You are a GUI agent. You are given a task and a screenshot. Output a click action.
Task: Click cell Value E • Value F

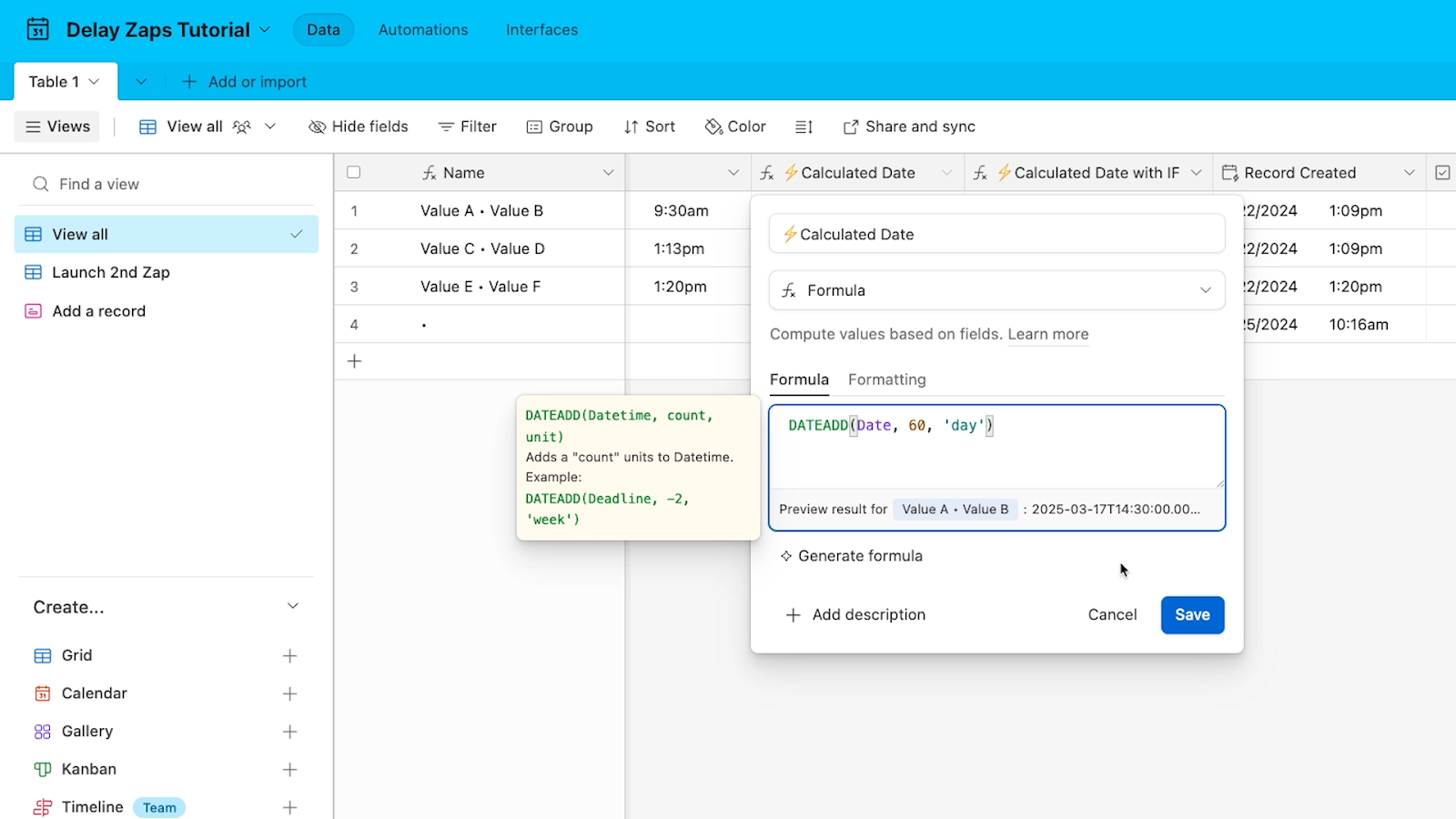(481, 287)
